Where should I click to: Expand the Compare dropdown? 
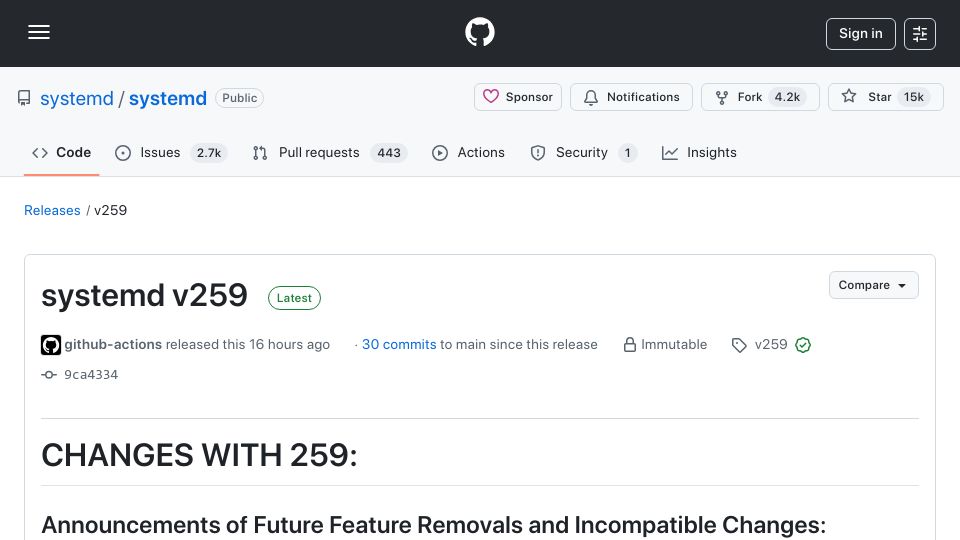pos(874,285)
